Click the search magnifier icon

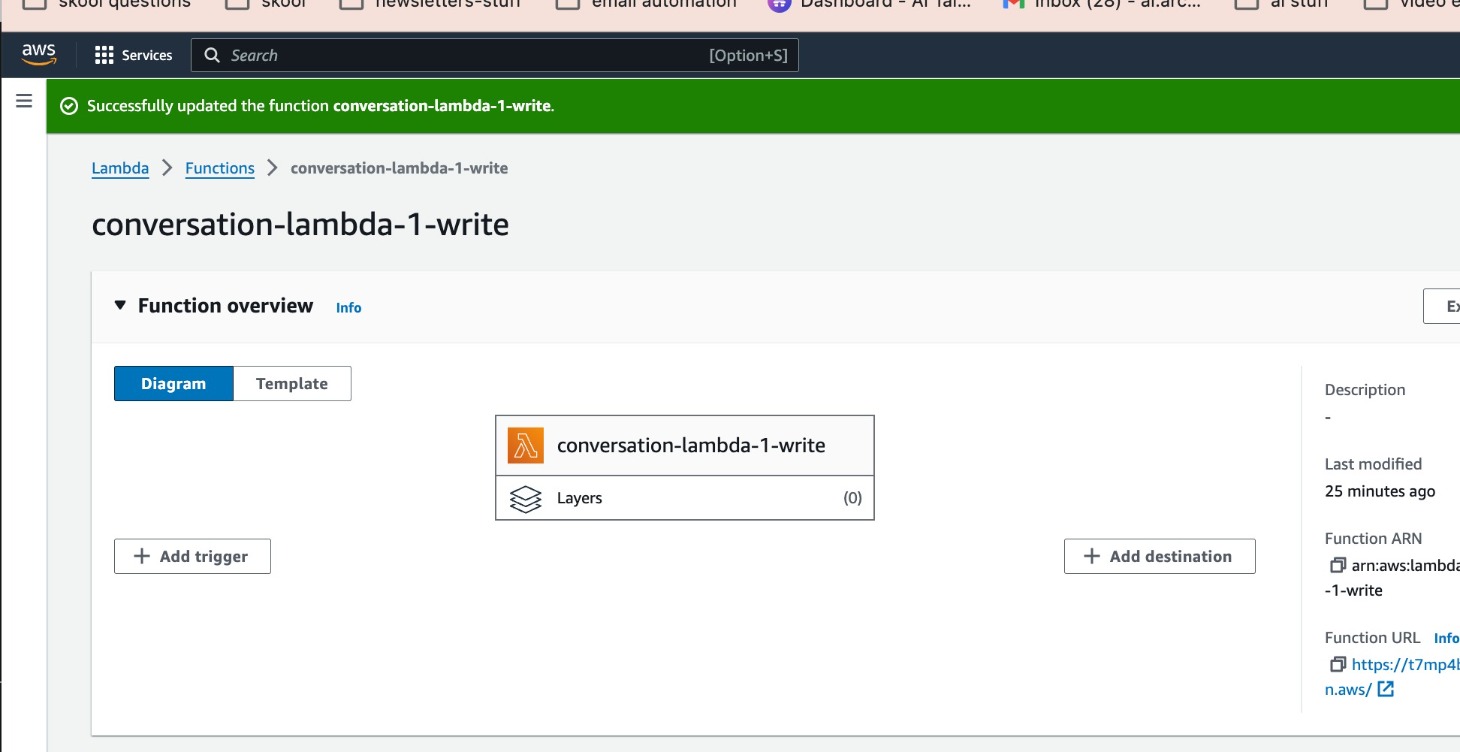(x=212, y=55)
